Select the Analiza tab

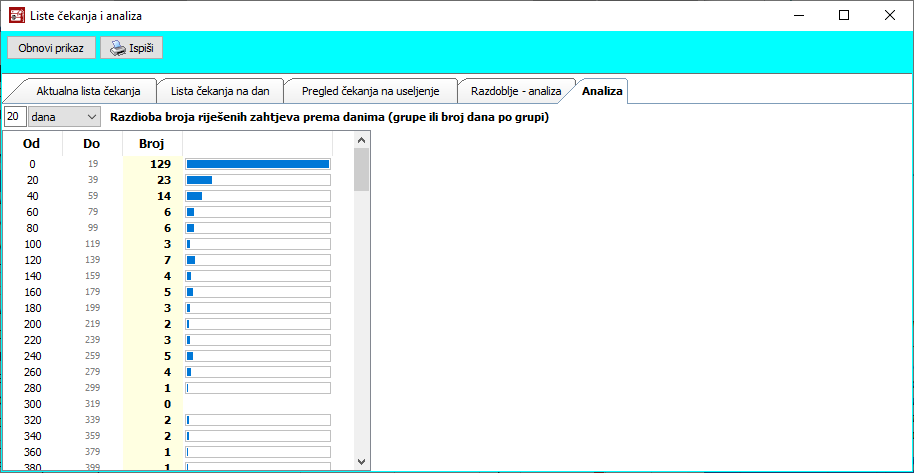pyautogui.click(x=602, y=91)
